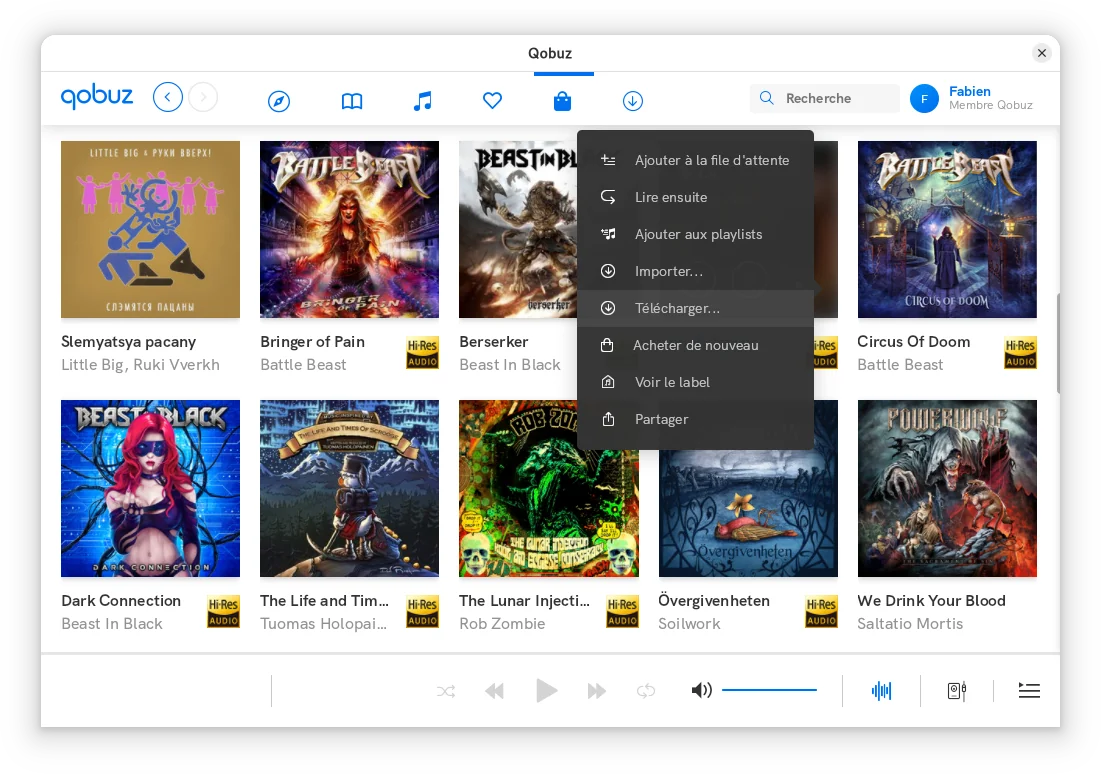Go forward with the right arrow button
The image size is (1101, 774).
204,98
